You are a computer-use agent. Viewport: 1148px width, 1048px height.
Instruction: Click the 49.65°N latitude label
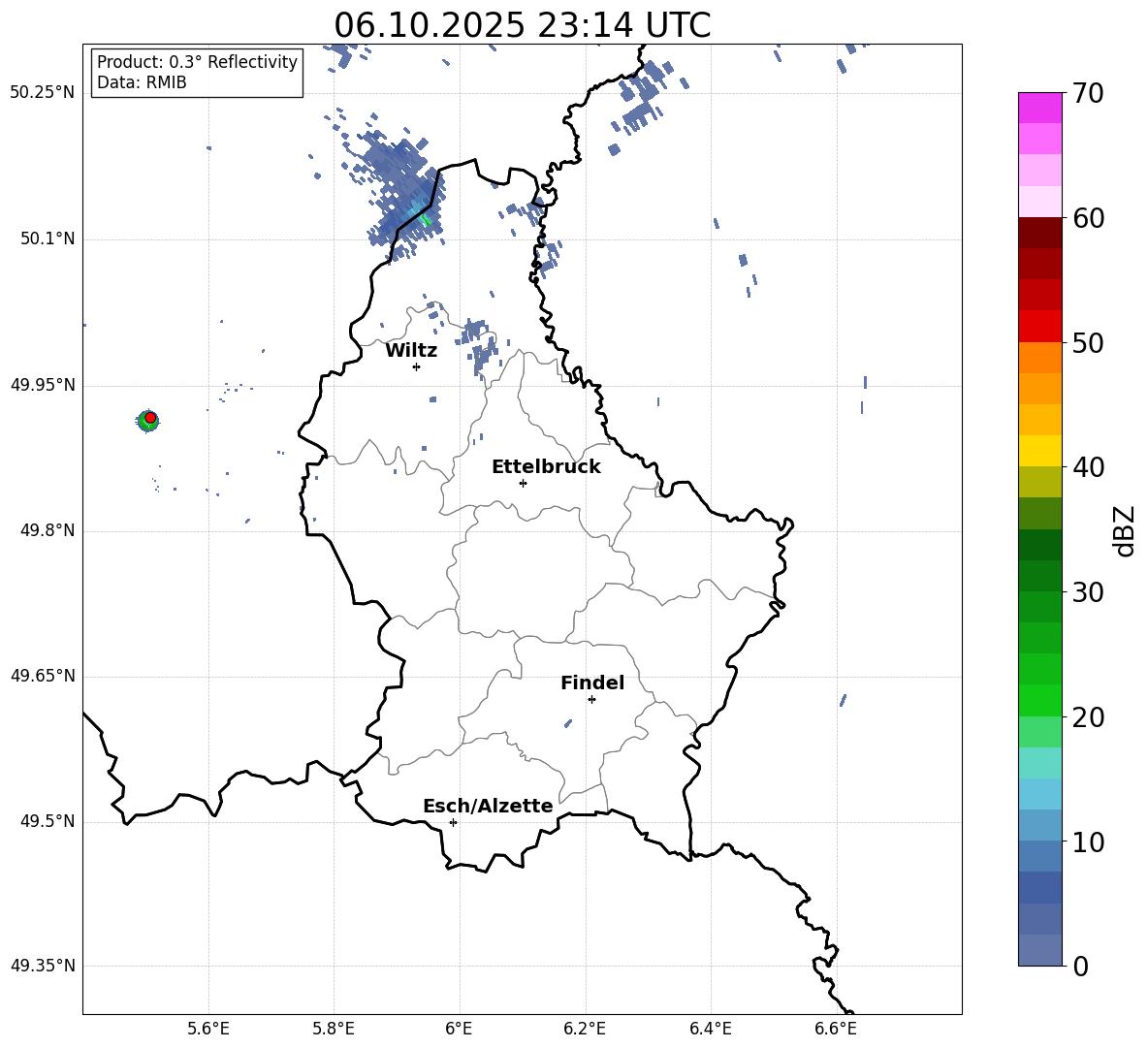[43, 676]
